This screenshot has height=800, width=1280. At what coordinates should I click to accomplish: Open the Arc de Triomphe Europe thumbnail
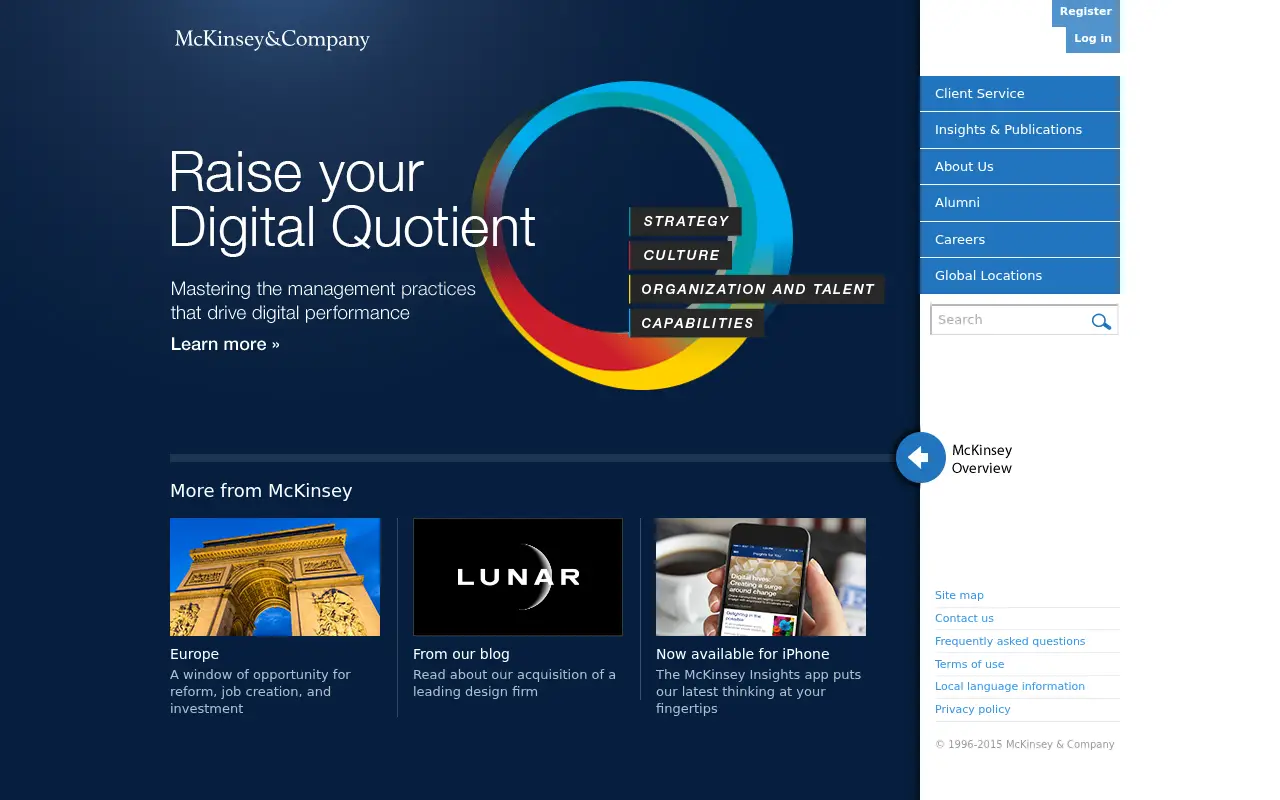coord(275,577)
